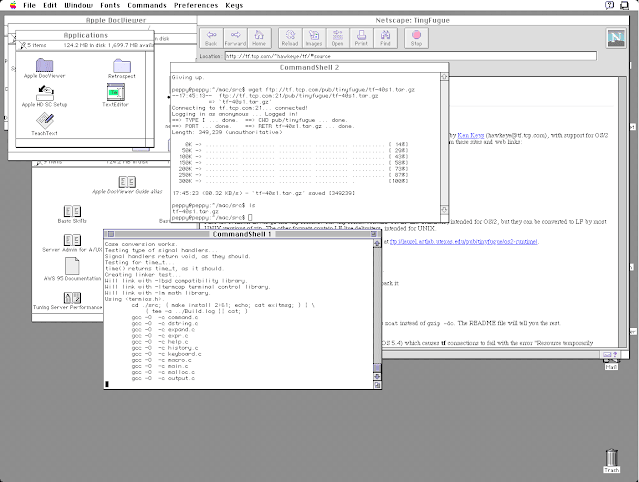639x482 pixels.
Task: Select AWS 95 Documentation file icon
Action: pos(72,266)
